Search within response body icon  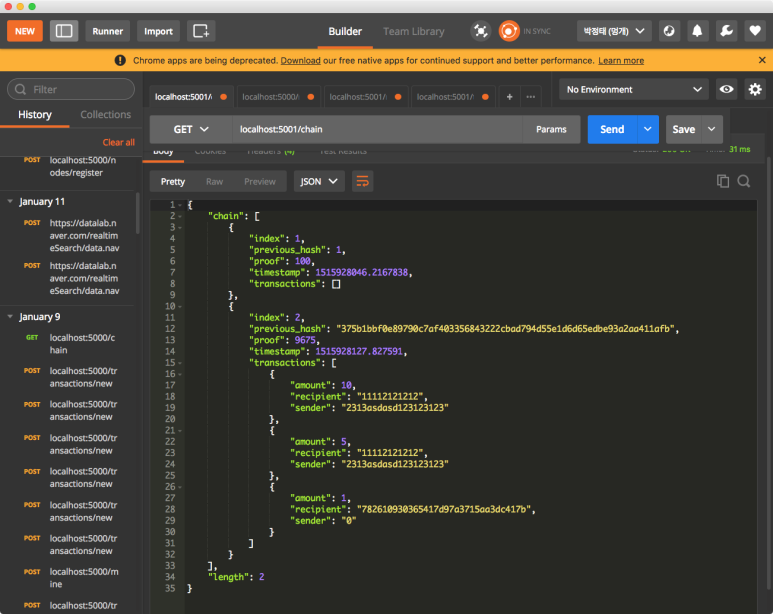(743, 181)
